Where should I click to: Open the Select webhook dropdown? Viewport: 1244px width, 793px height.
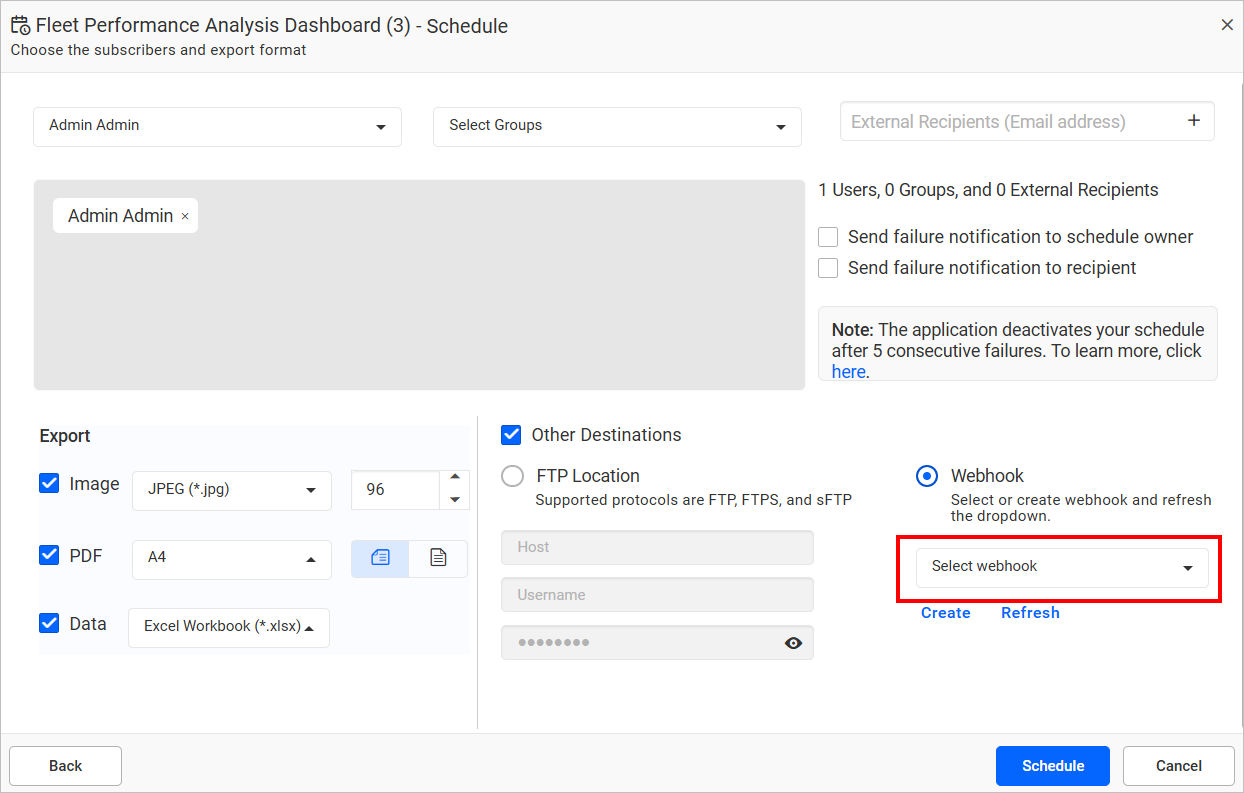coord(1062,567)
